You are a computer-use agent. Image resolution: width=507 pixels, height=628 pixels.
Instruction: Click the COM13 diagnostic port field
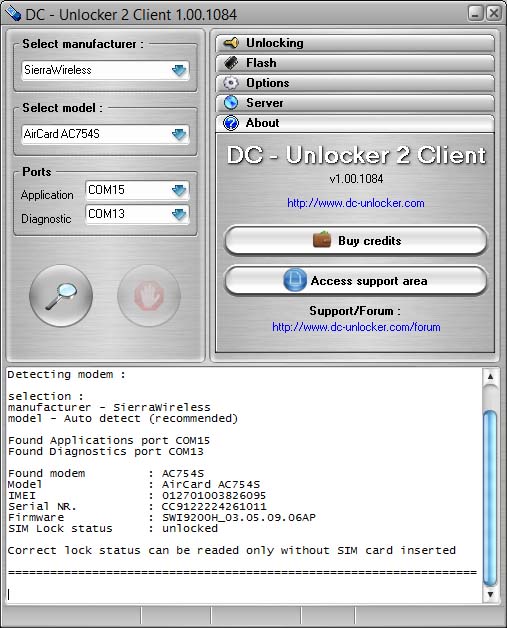pos(137,214)
